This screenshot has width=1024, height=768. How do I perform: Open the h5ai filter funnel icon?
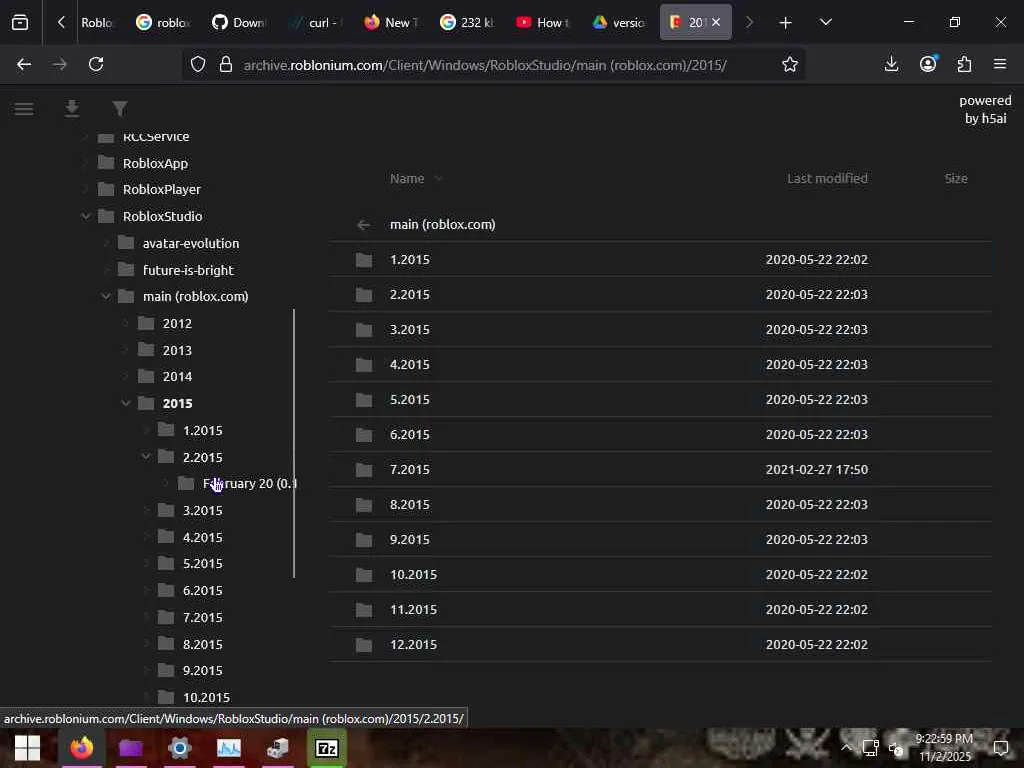[x=120, y=109]
